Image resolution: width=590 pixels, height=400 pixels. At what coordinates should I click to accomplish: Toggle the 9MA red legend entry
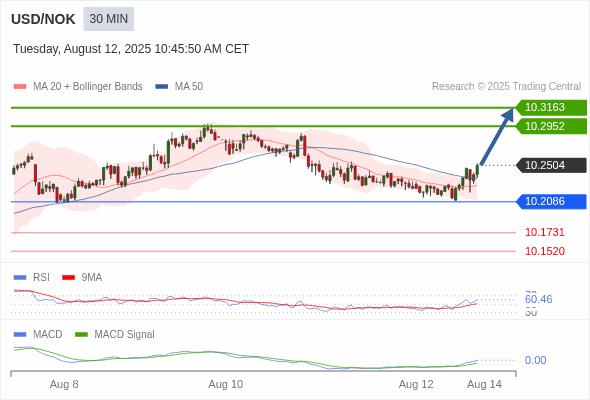pyautogui.click(x=82, y=277)
